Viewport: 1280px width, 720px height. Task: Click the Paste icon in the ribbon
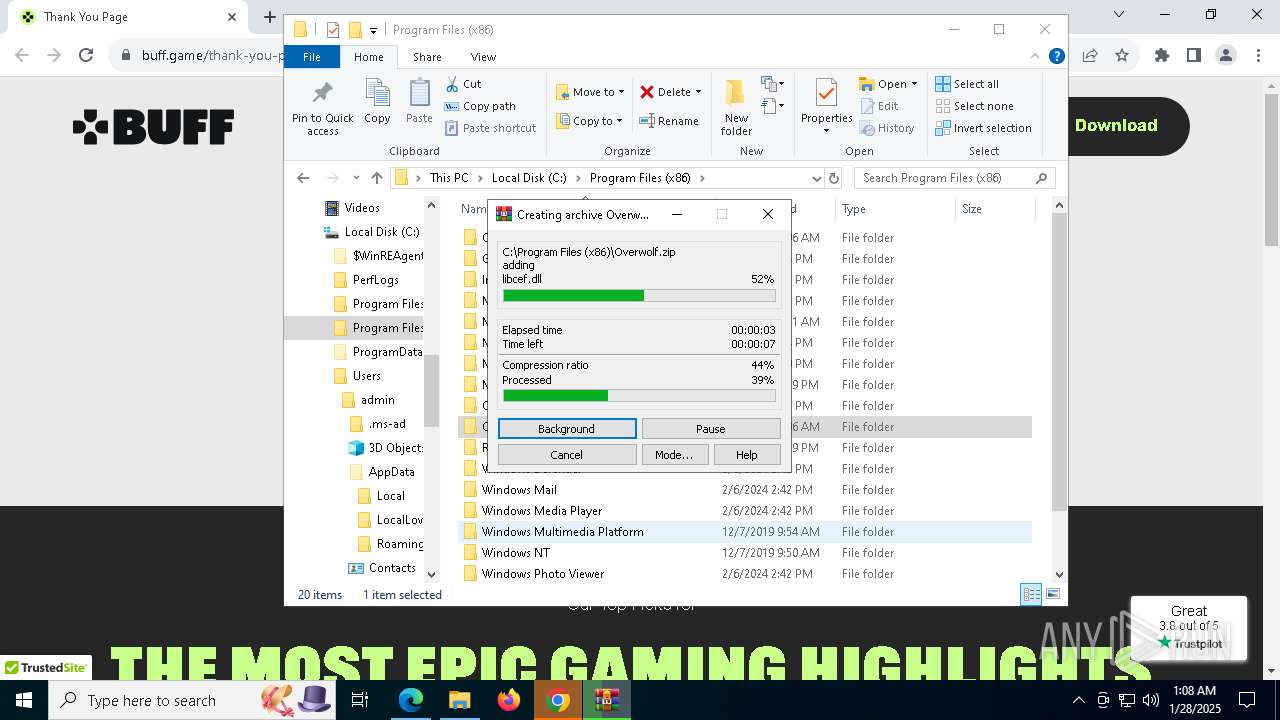point(419,101)
